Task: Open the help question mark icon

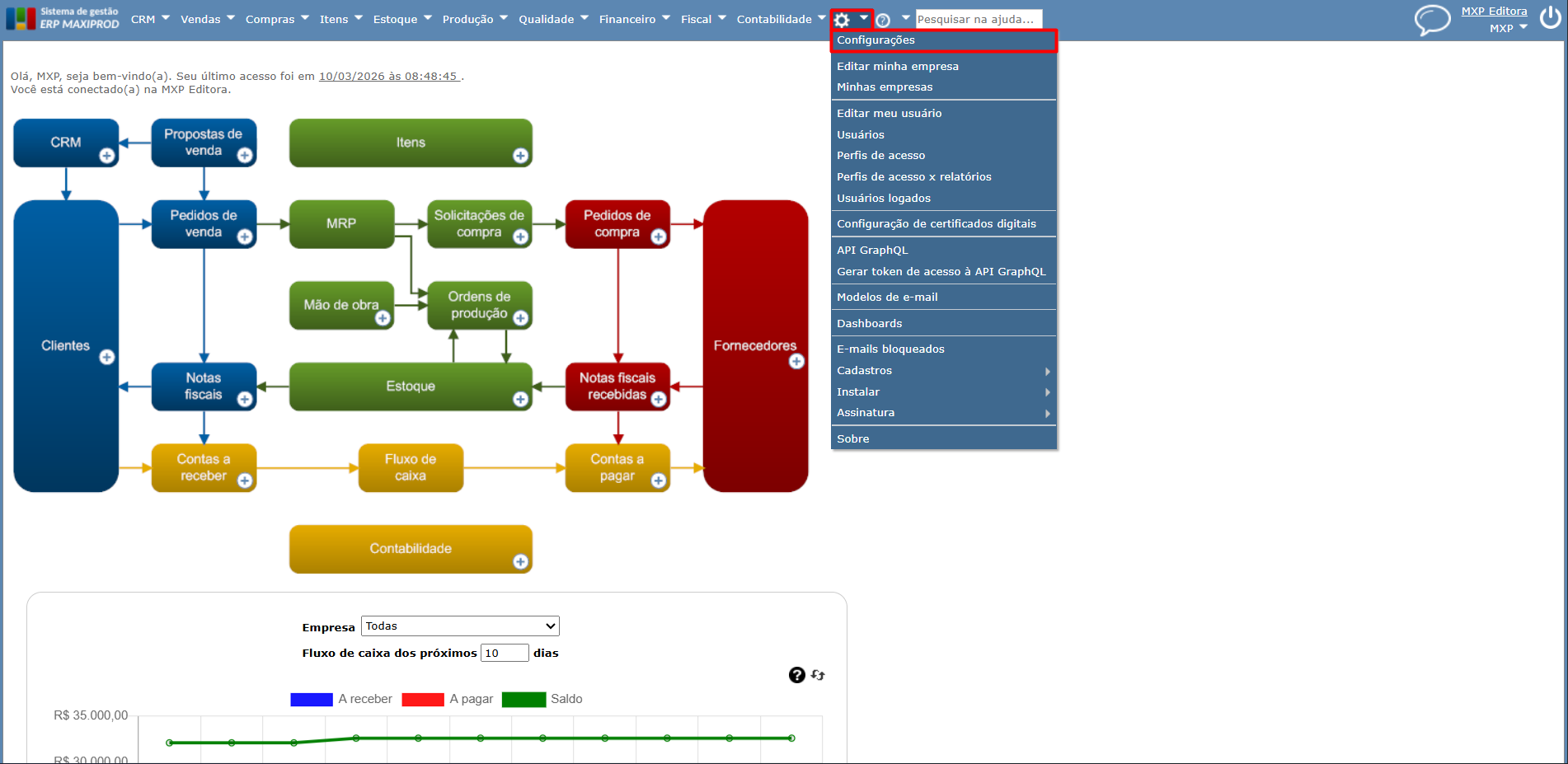Action: [x=883, y=20]
